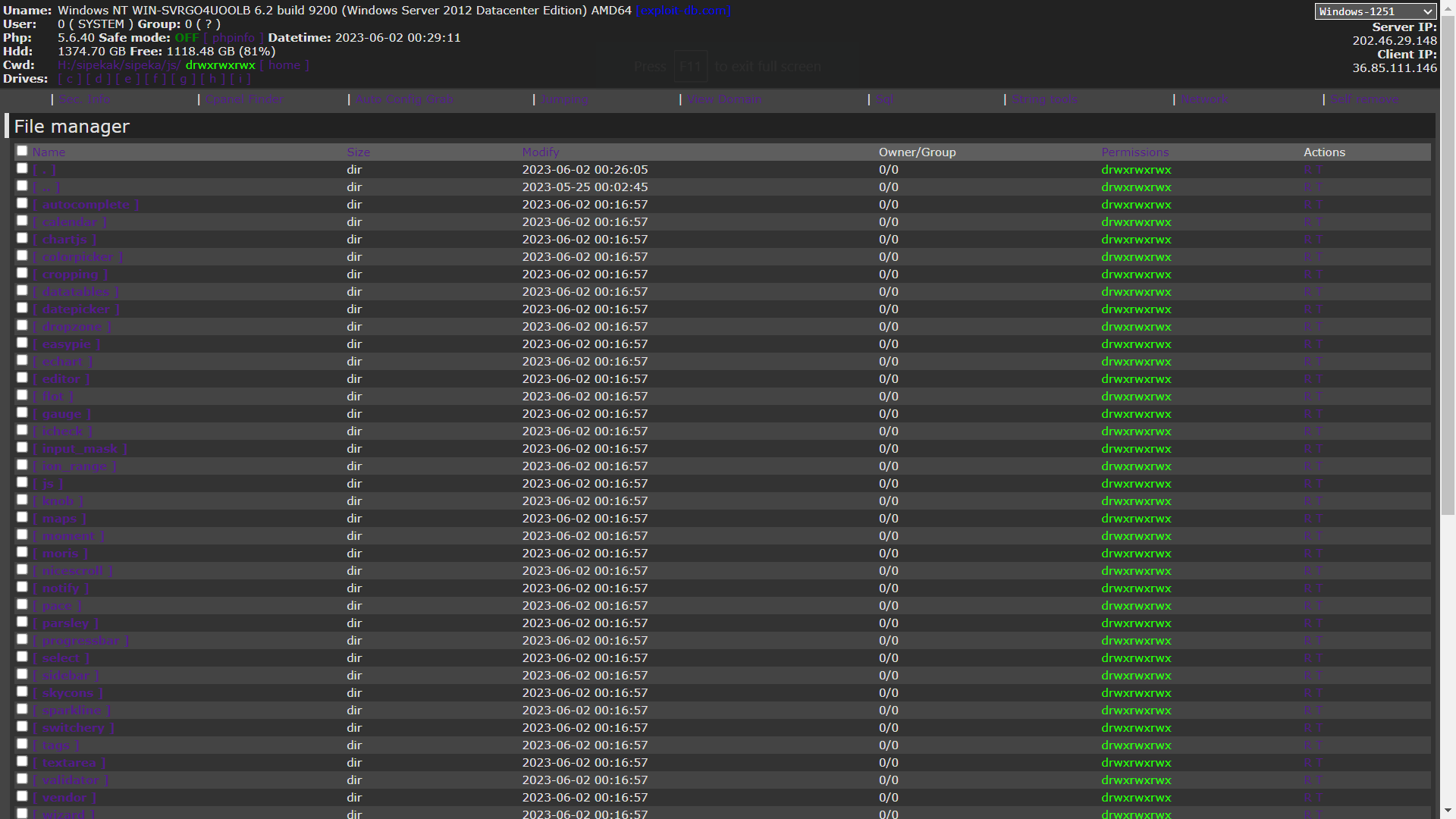
Task: Click the page vertical scrollbar thumb
Action: 1448,265
